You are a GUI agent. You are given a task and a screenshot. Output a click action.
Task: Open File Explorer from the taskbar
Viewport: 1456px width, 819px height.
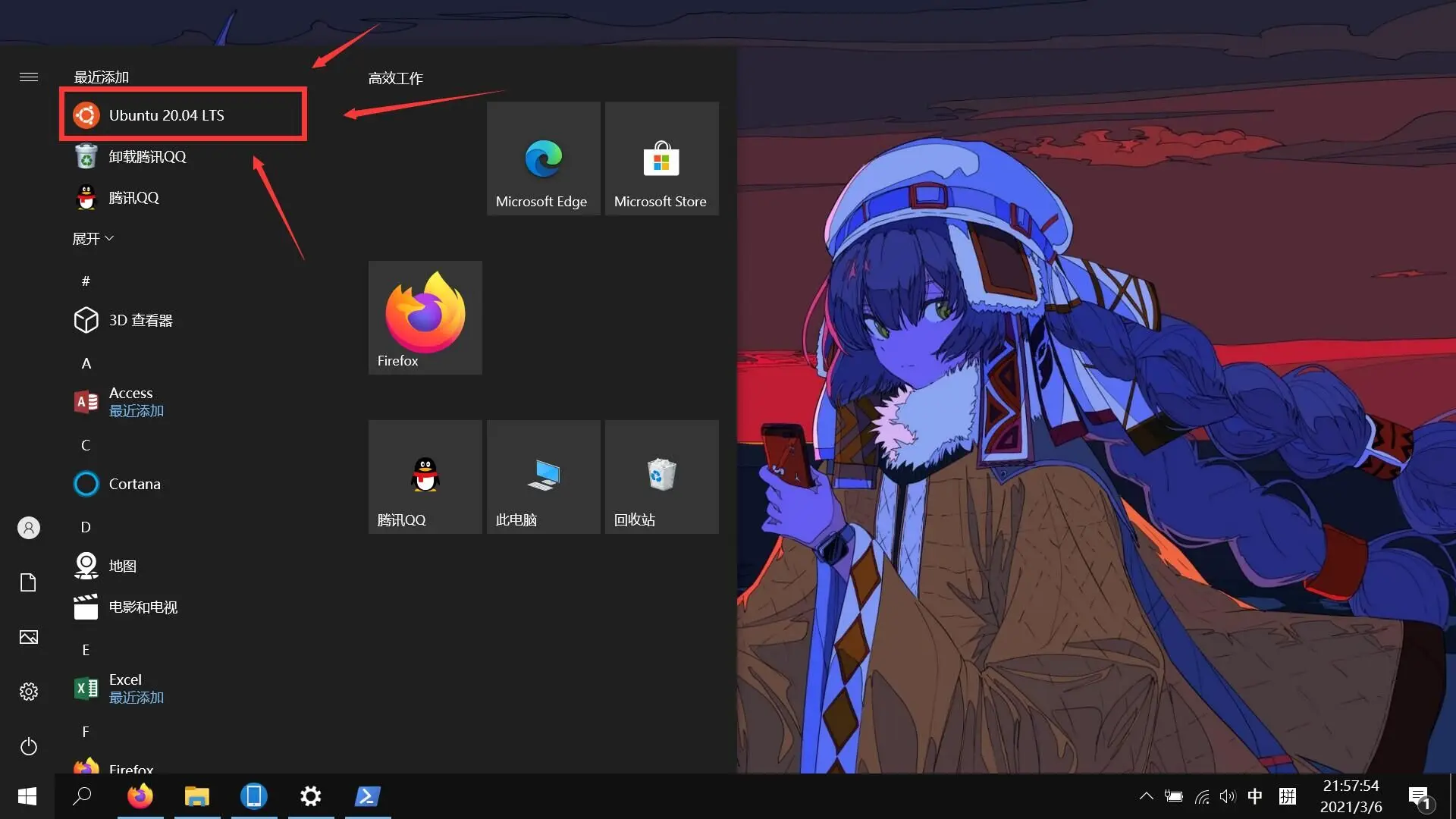[197, 796]
